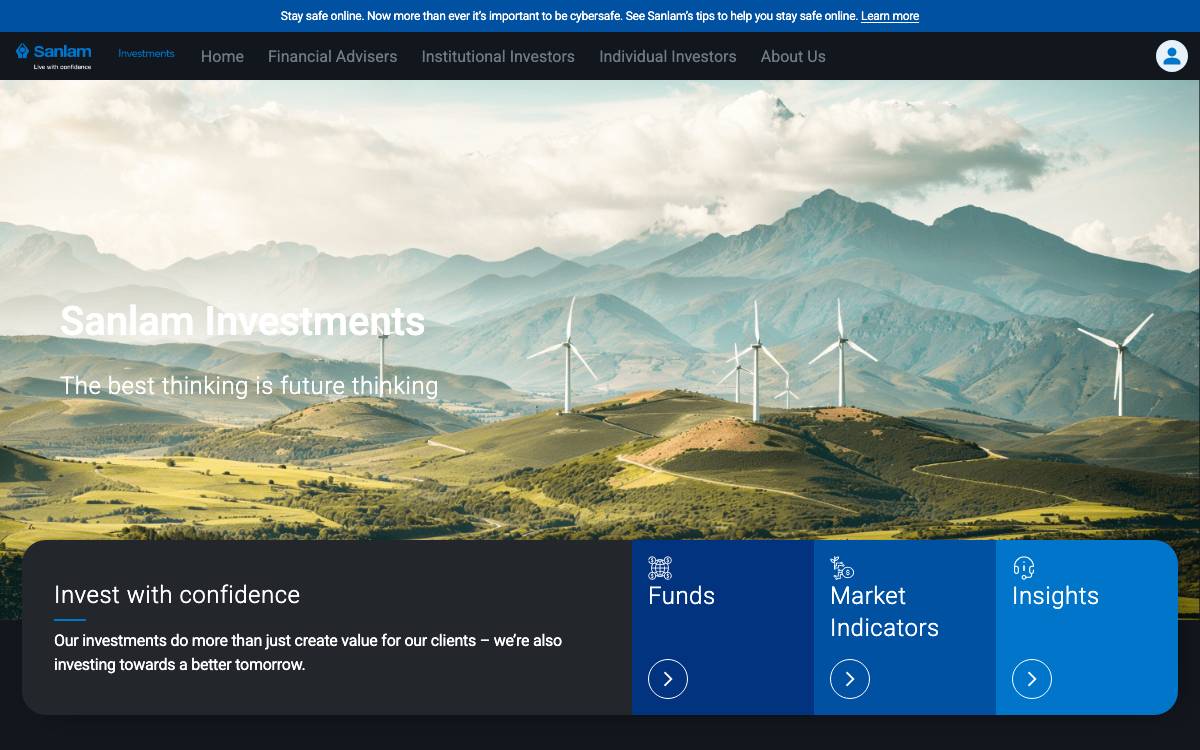Open the user profile icon
Image resolution: width=1200 pixels, height=750 pixels.
click(x=1171, y=56)
